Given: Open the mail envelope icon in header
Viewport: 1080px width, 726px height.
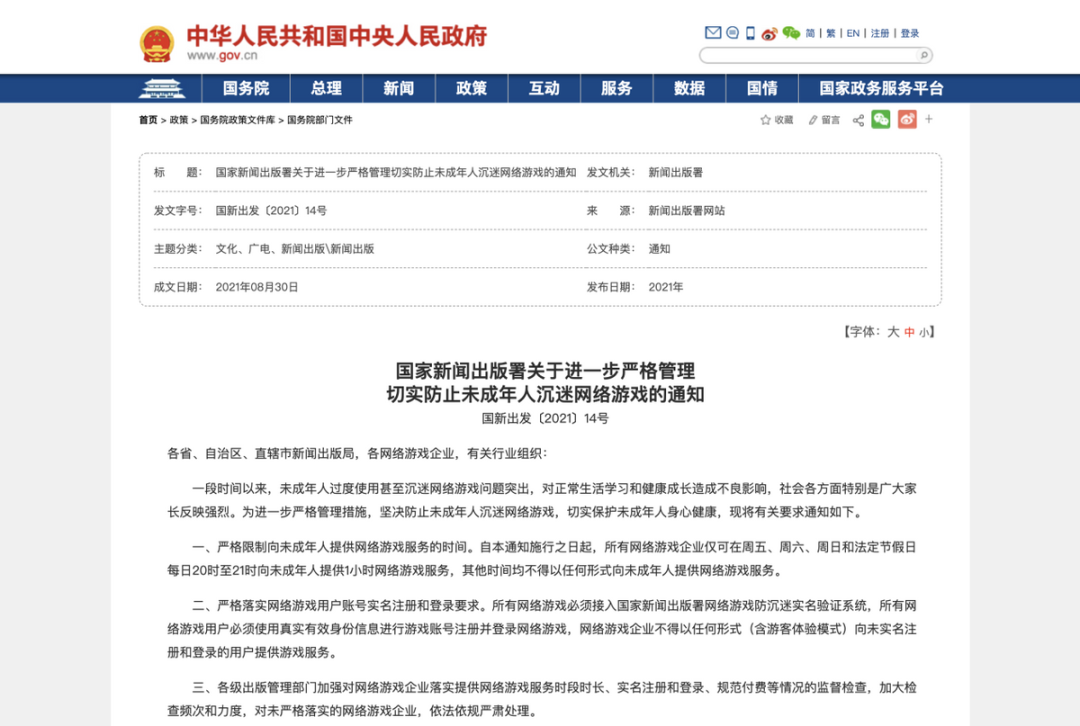Looking at the screenshot, I should pos(713,32).
